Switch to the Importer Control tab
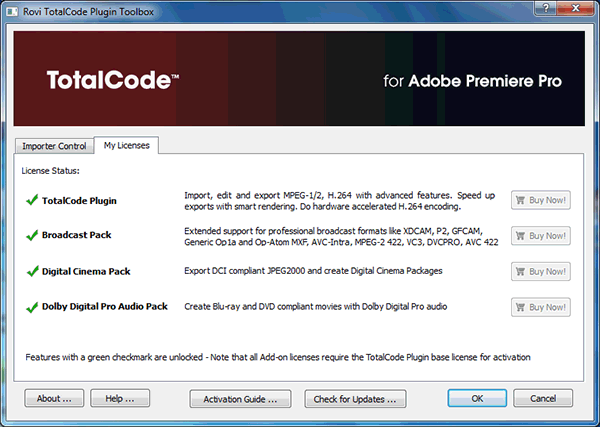The width and height of the screenshot is (600, 427). pos(54,146)
